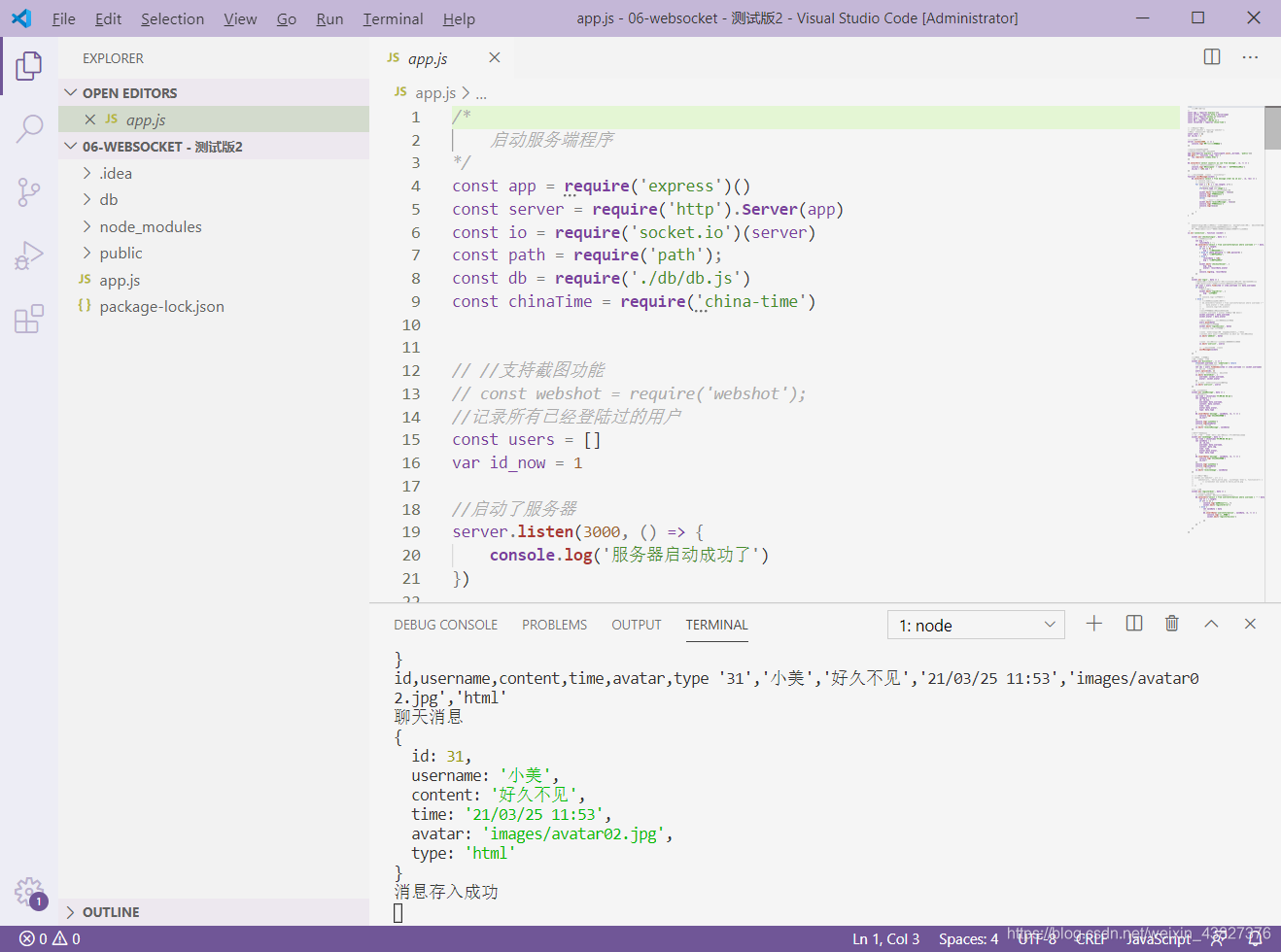Open the Go menu
Screen dimensions: 1281x952
tap(287, 18)
